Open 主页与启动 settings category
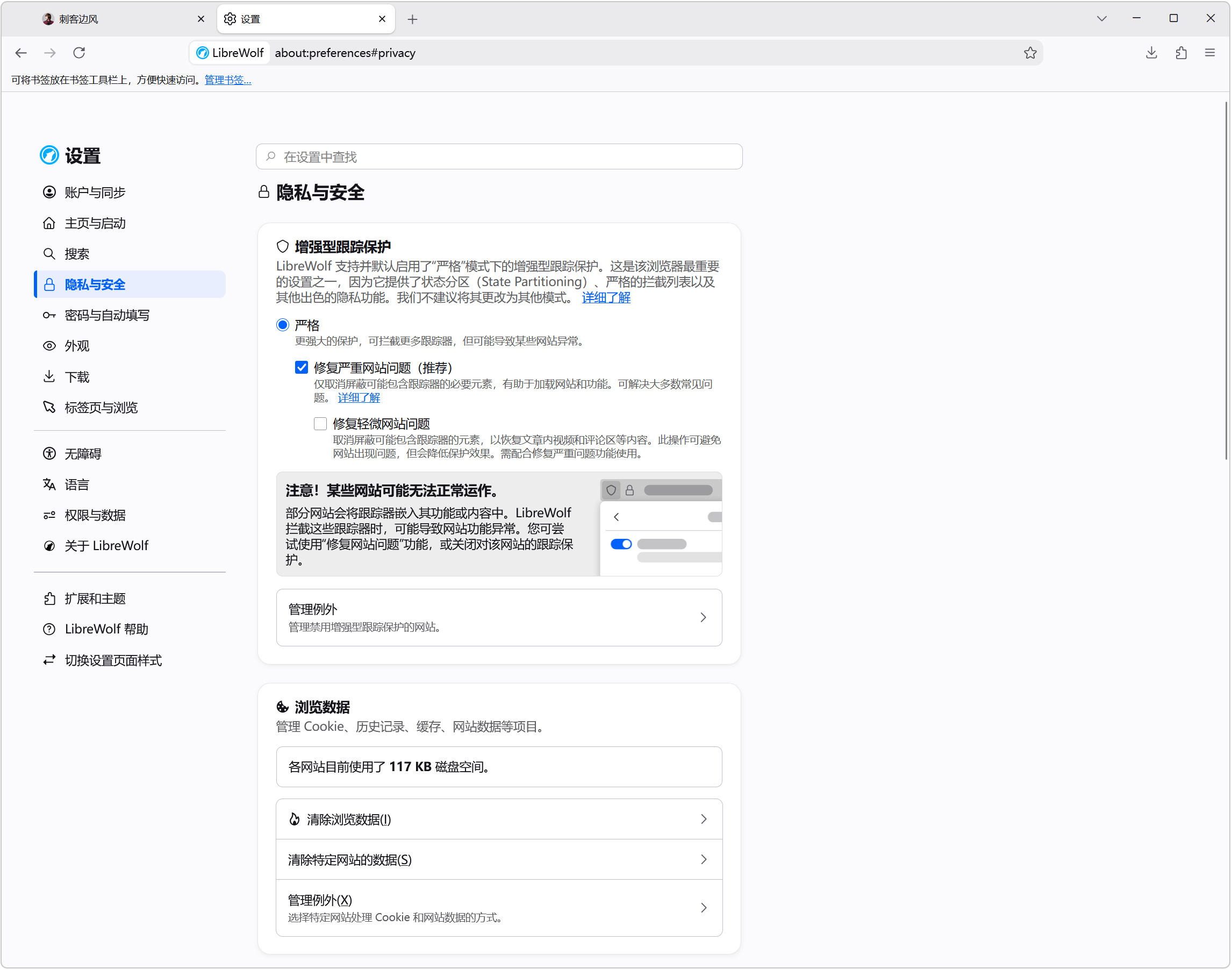1232x969 pixels. pos(130,223)
